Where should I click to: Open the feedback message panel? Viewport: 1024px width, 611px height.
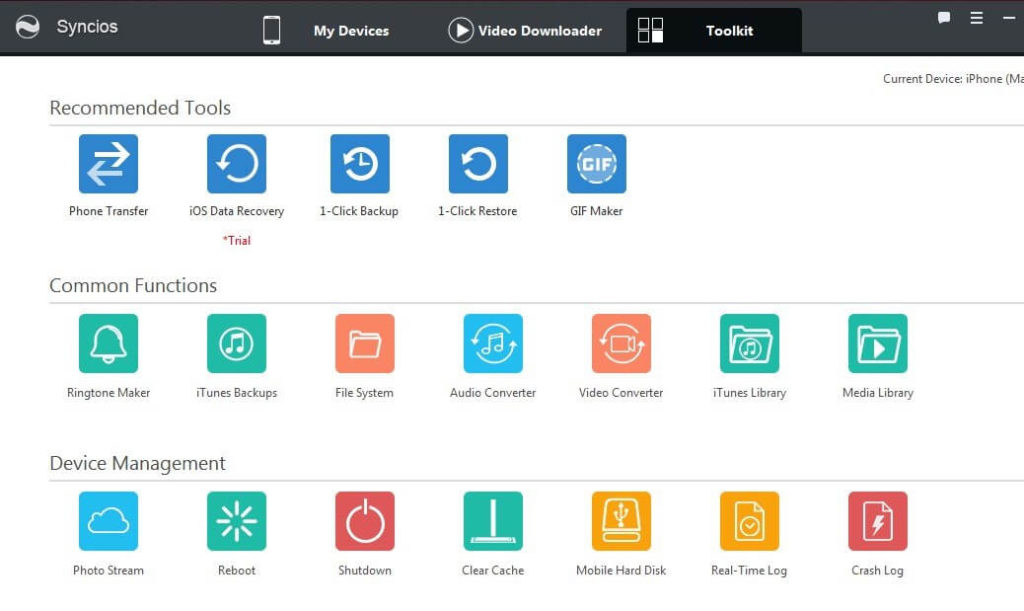(x=942, y=17)
